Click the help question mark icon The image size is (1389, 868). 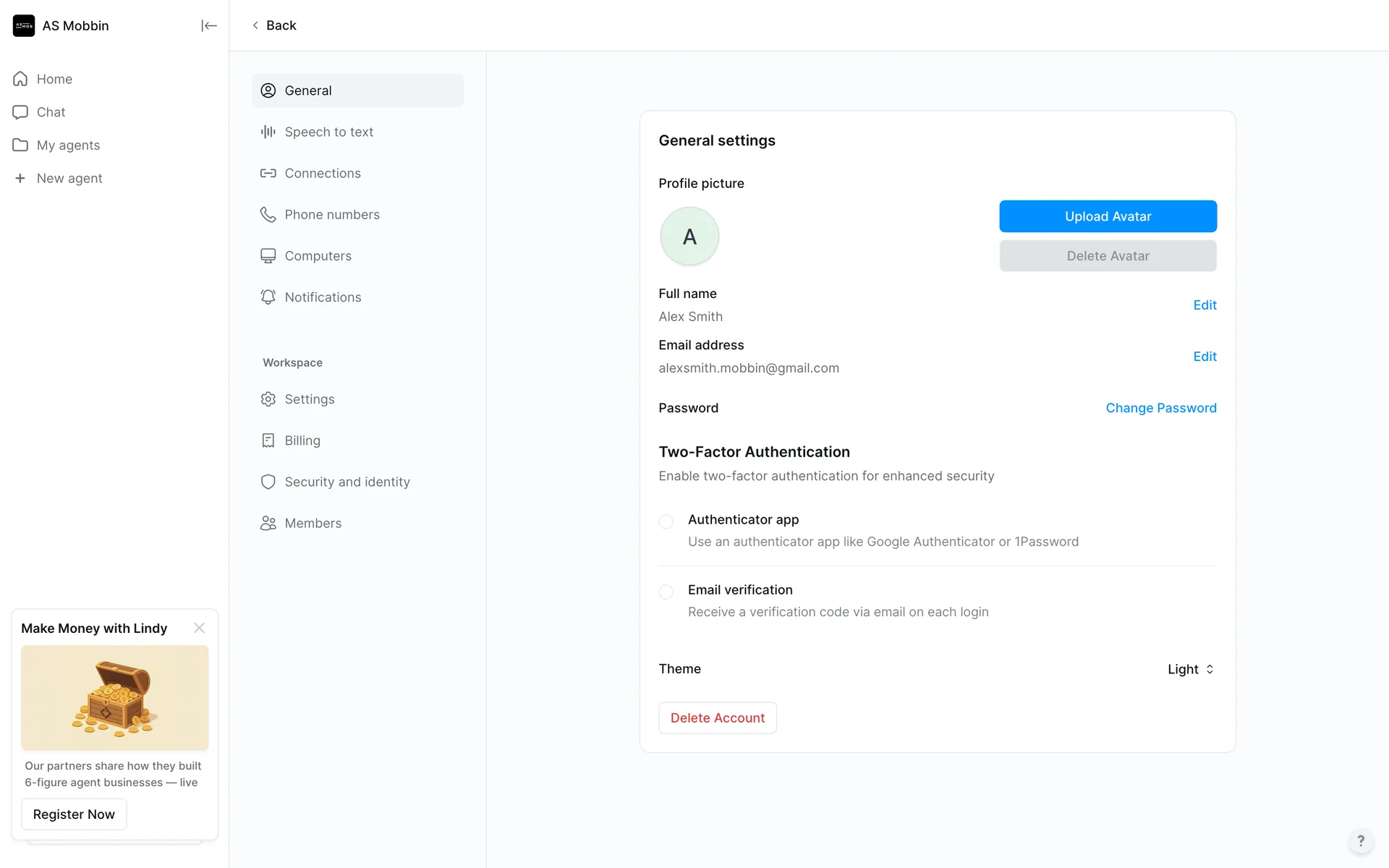pos(1360,841)
